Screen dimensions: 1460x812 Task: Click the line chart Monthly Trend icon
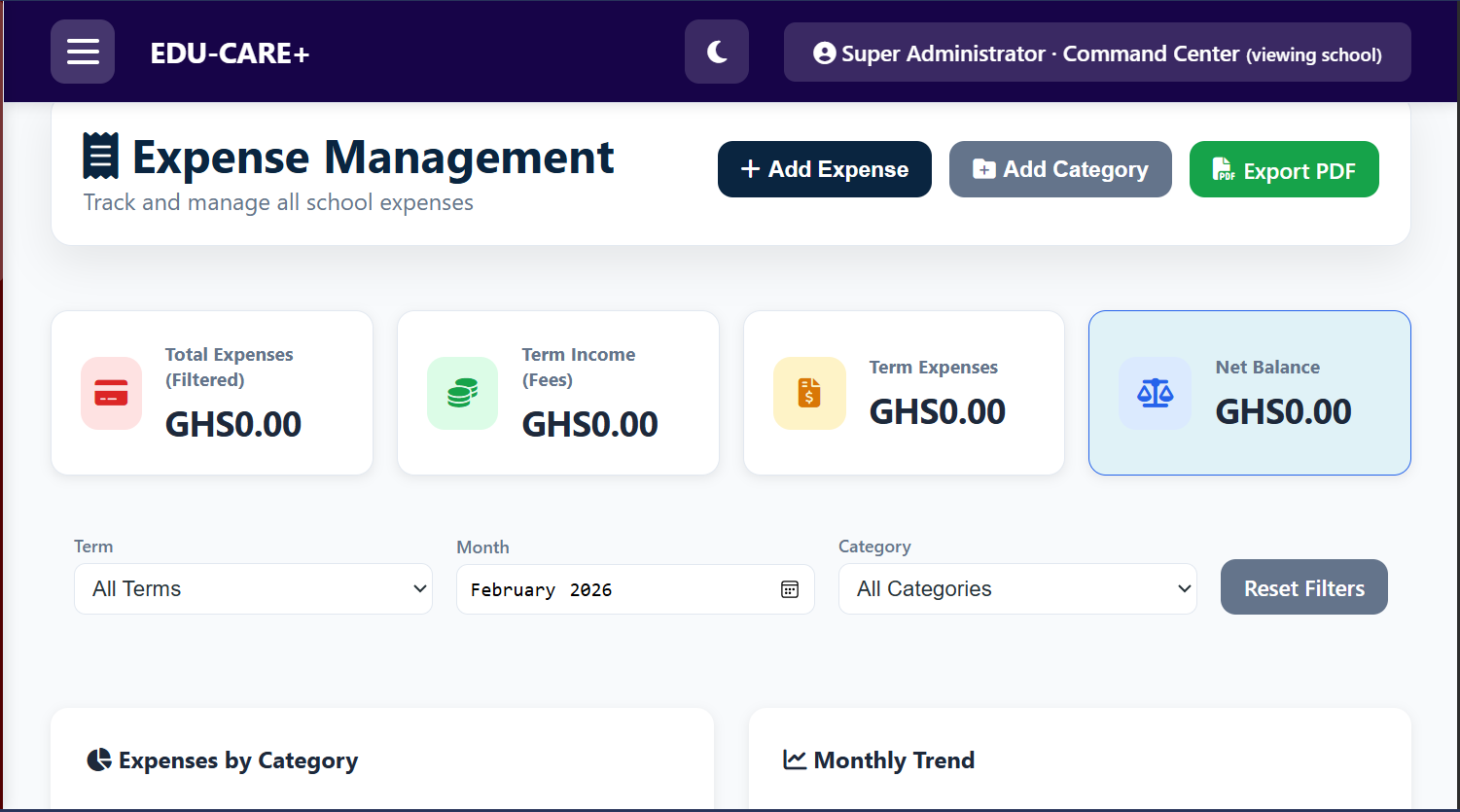(x=795, y=759)
